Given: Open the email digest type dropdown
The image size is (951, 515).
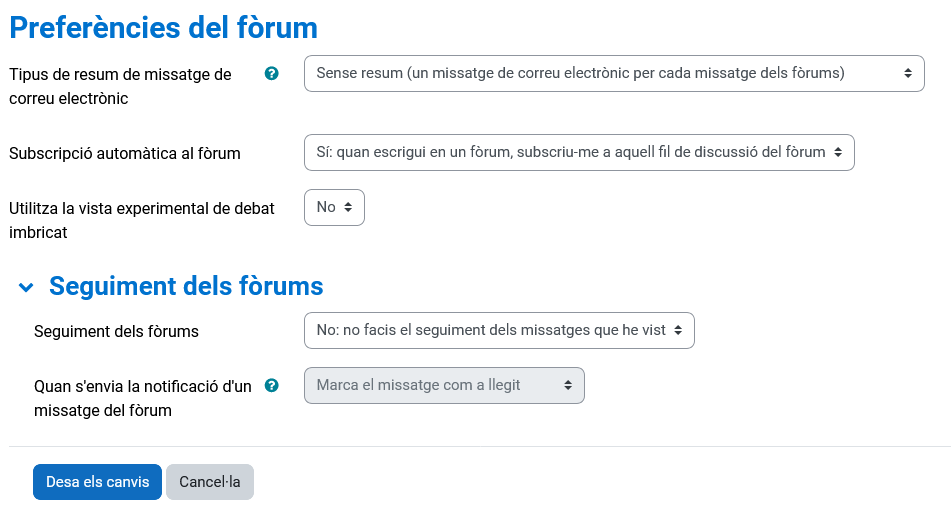Looking at the screenshot, I should pyautogui.click(x=613, y=73).
